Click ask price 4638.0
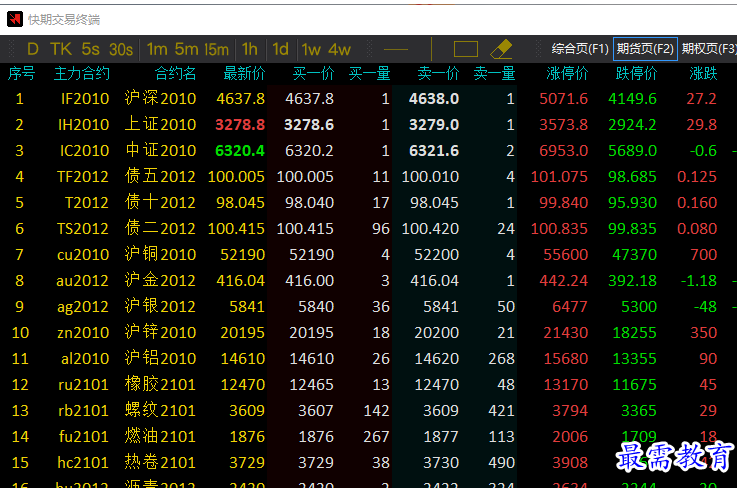The height and width of the screenshot is (488, 740). click(x=434, y=99)
